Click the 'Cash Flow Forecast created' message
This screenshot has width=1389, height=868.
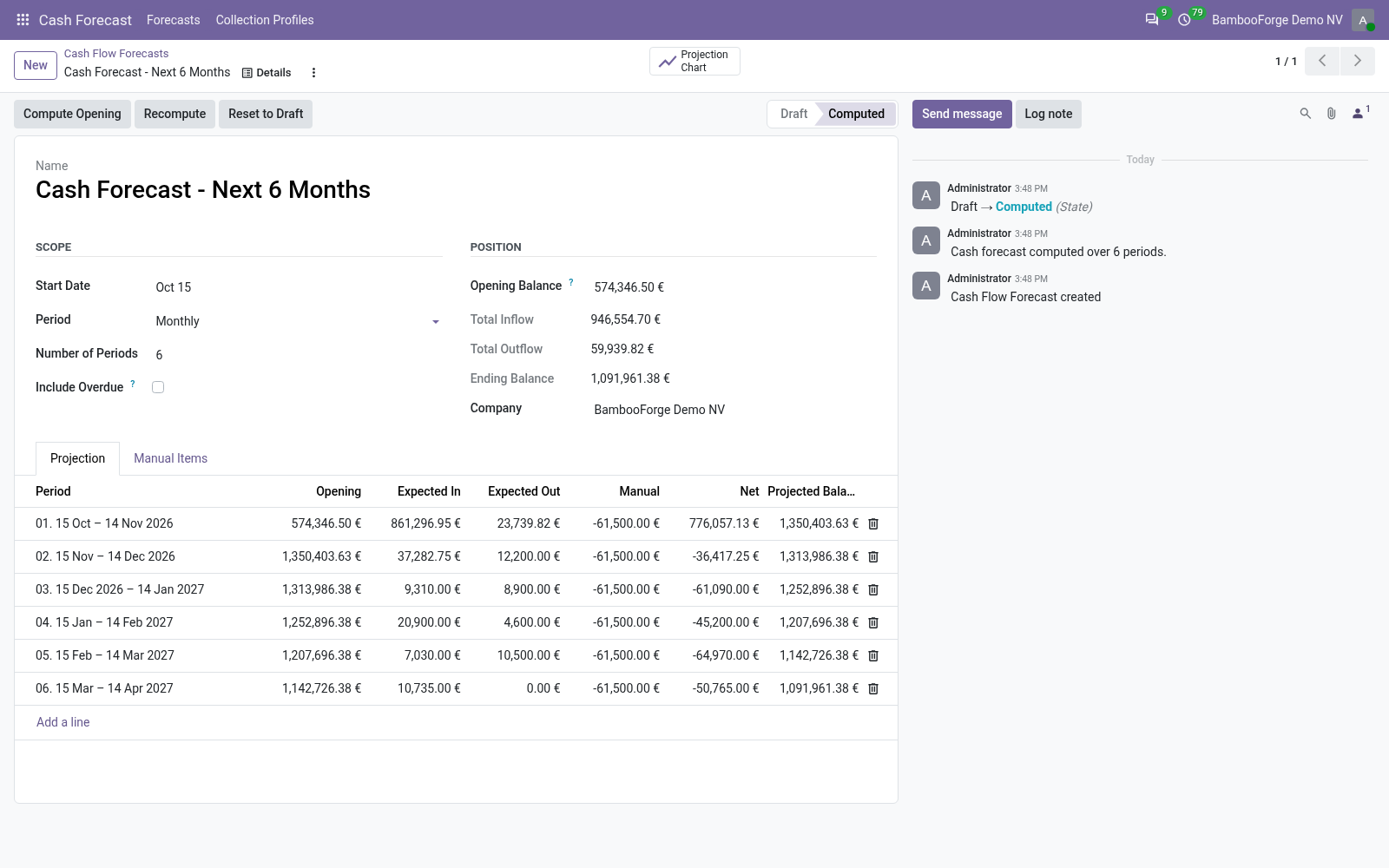(1025, 297)
